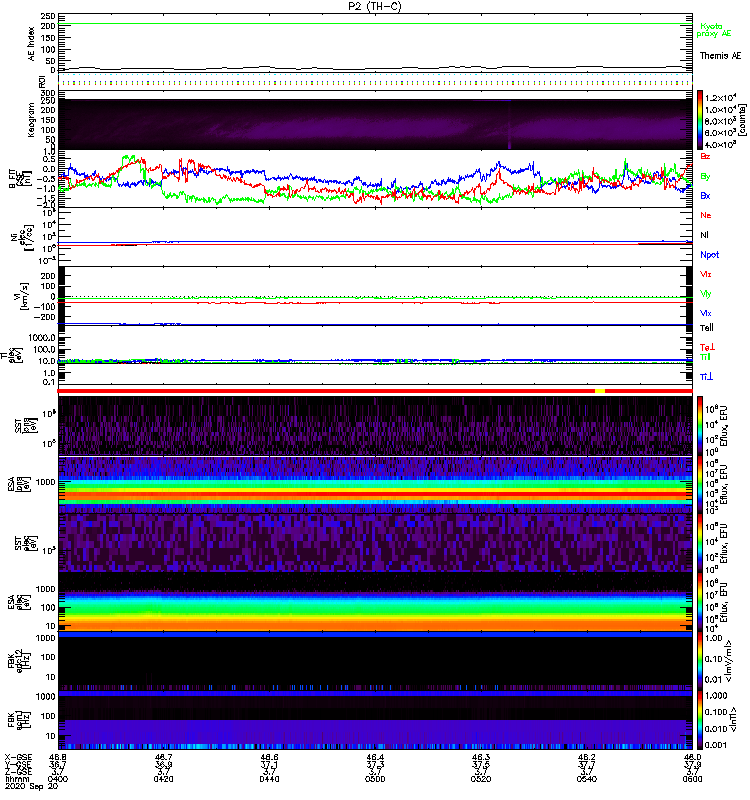
Task: Click the green Kyoto proxy AE line
Action: coord(375,23)
